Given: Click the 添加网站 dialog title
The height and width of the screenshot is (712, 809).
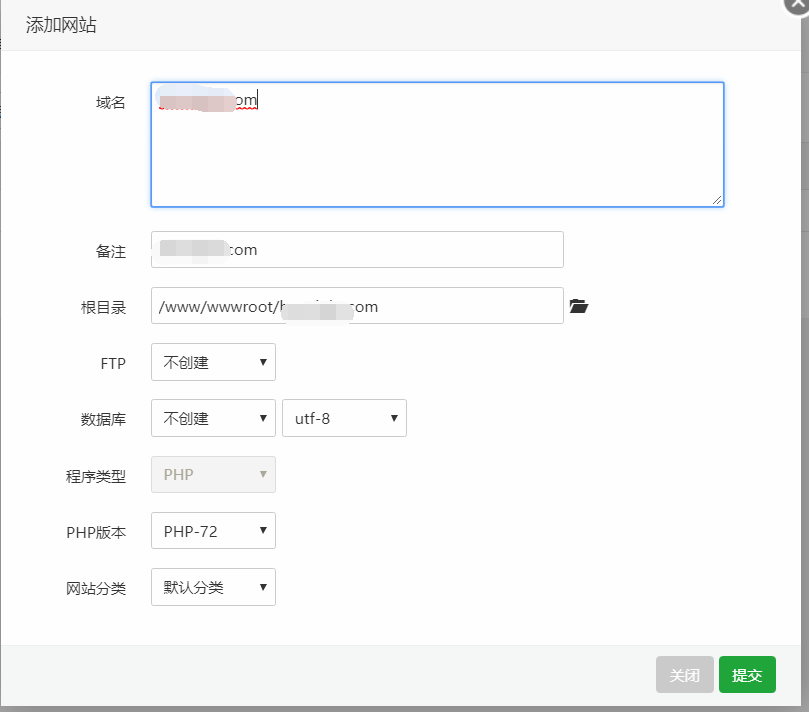Looking at the screenshot, I should click(x=61, y=25).
